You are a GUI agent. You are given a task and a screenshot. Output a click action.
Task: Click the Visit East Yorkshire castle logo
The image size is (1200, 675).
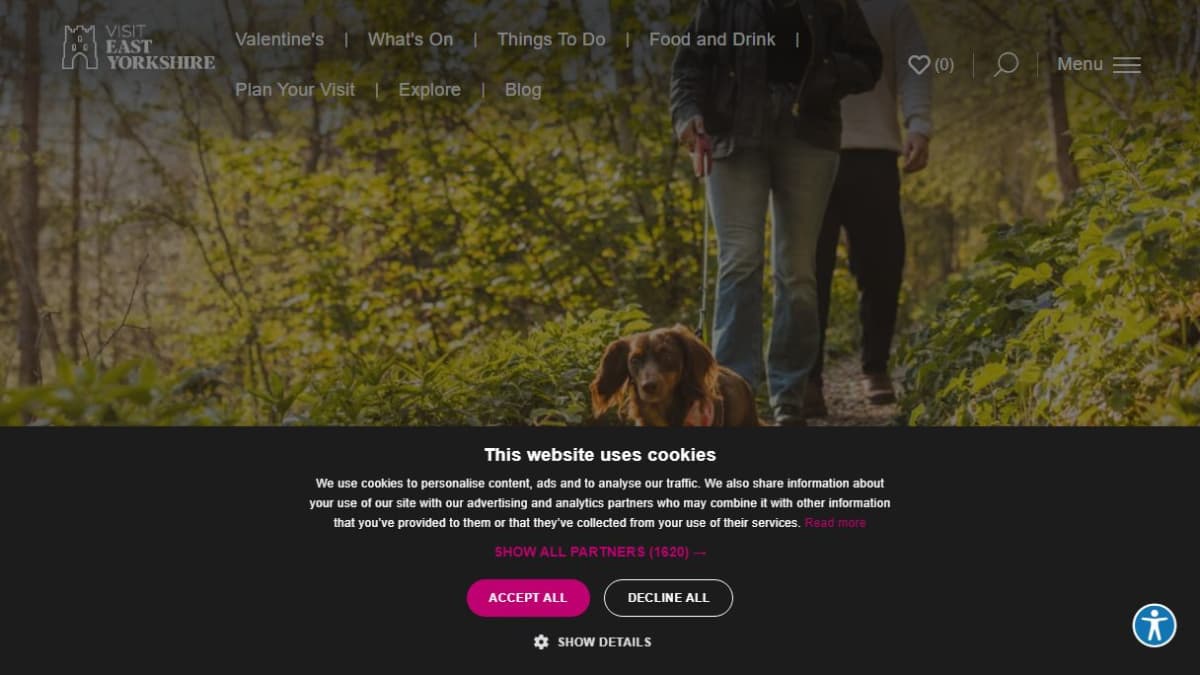[x=138, y=47]
